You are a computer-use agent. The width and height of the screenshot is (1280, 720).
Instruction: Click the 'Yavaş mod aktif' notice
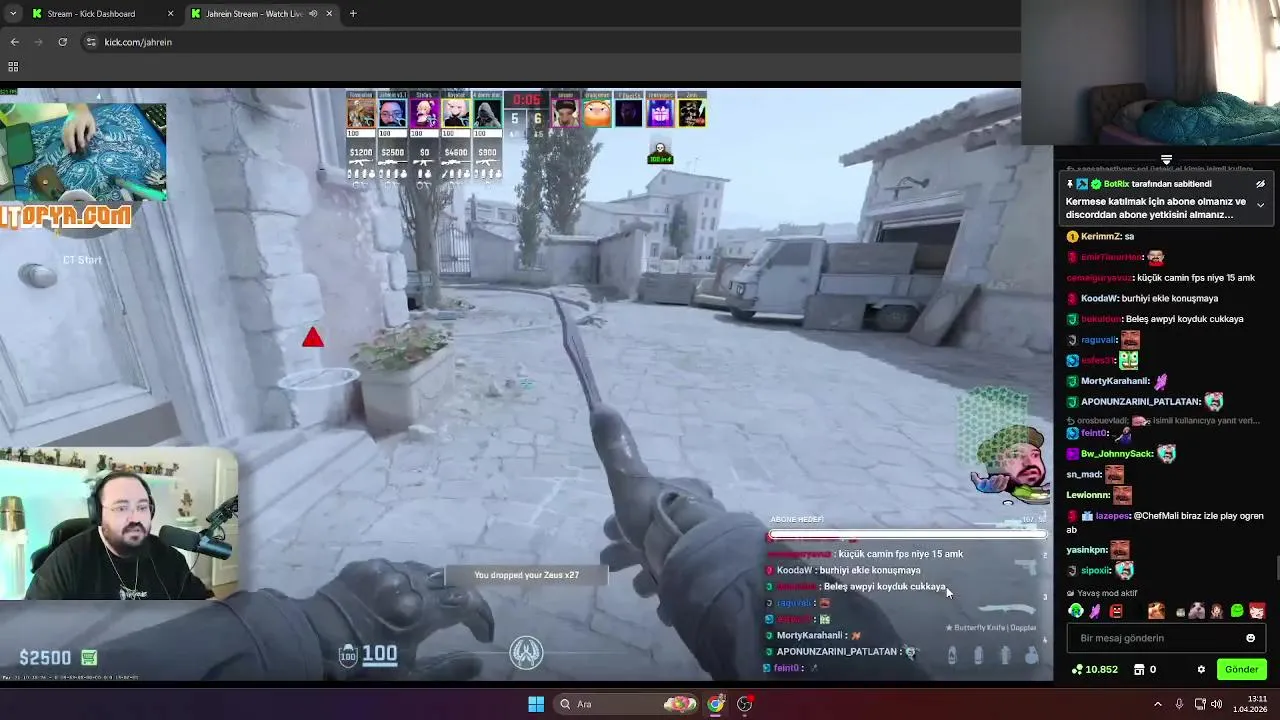pos(1102,593)
